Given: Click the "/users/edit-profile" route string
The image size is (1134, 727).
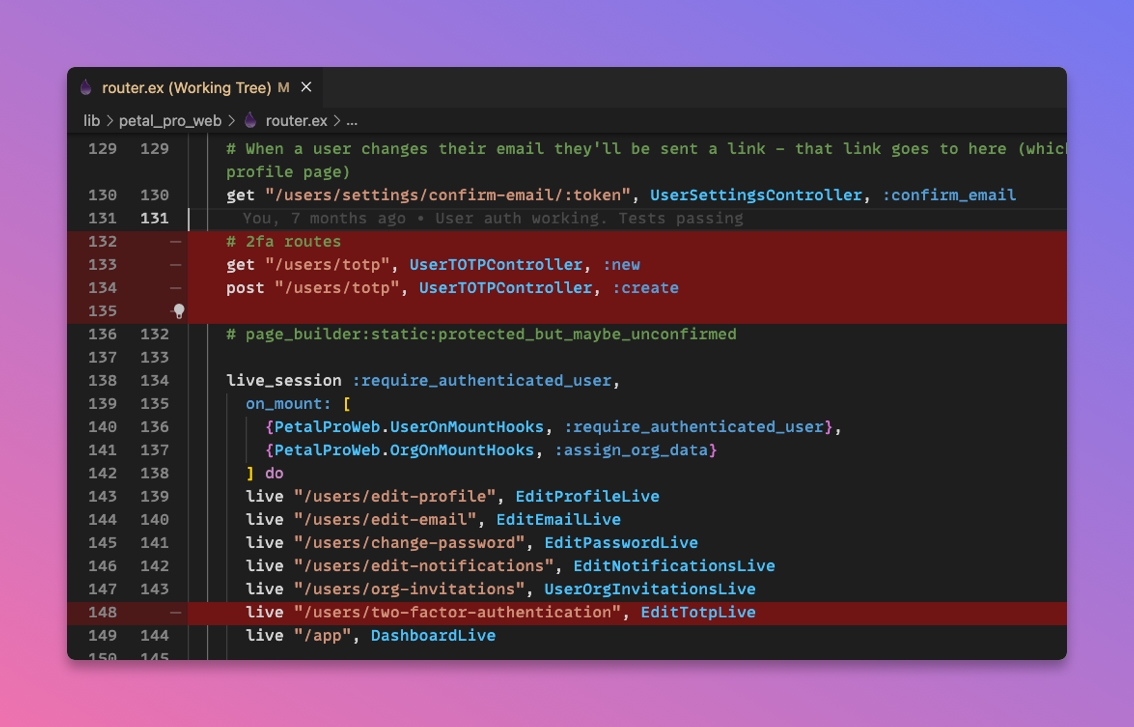Looking at the screenshot, I should 394,496.
